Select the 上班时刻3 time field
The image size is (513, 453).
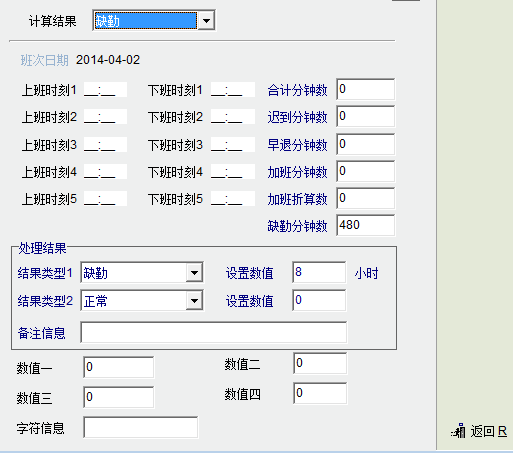coord(105,145)
